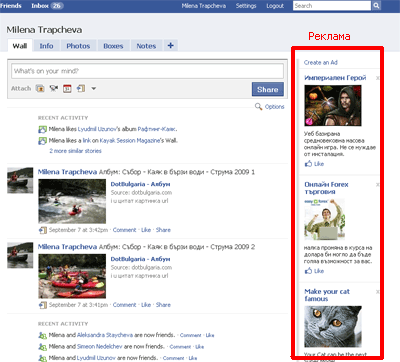Open Lyudmil Uzunov link in friends story
The width and height of the screenshot is (400, 362).
(x=96, y=358)
